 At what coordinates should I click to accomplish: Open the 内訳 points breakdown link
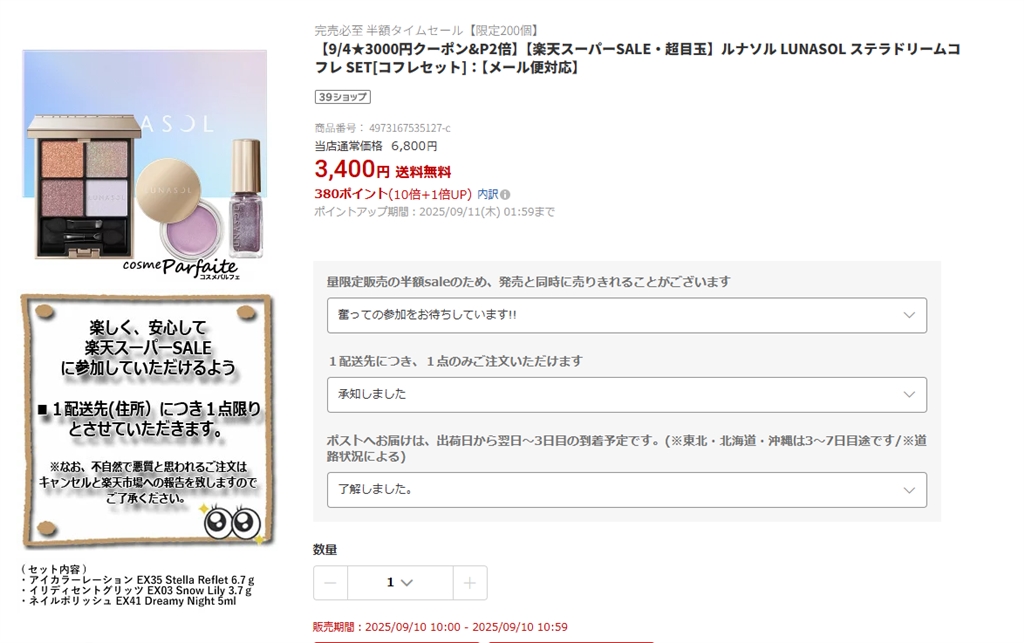(488, 194)
